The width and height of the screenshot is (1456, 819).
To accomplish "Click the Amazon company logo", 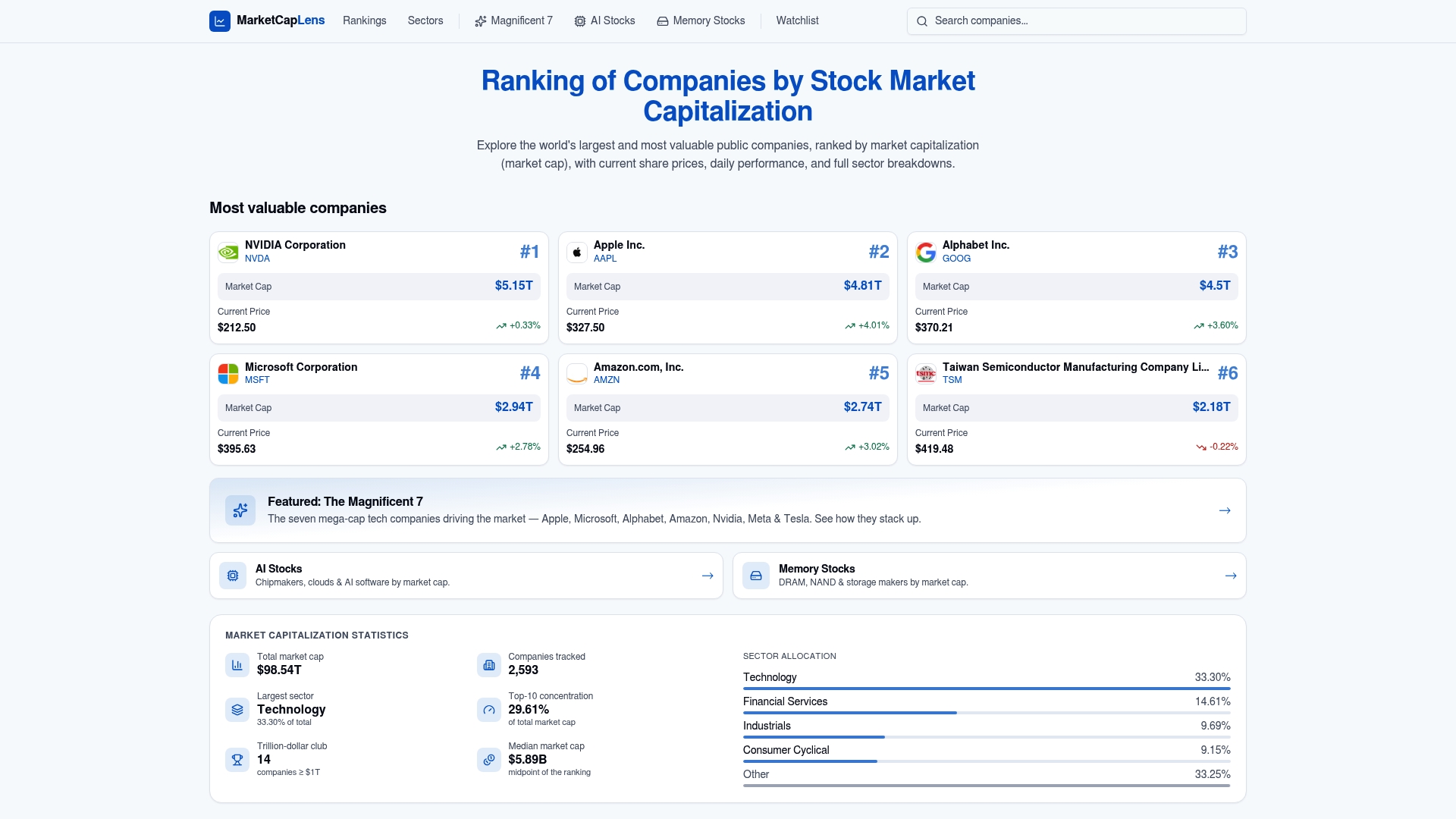I will point(577,373).
